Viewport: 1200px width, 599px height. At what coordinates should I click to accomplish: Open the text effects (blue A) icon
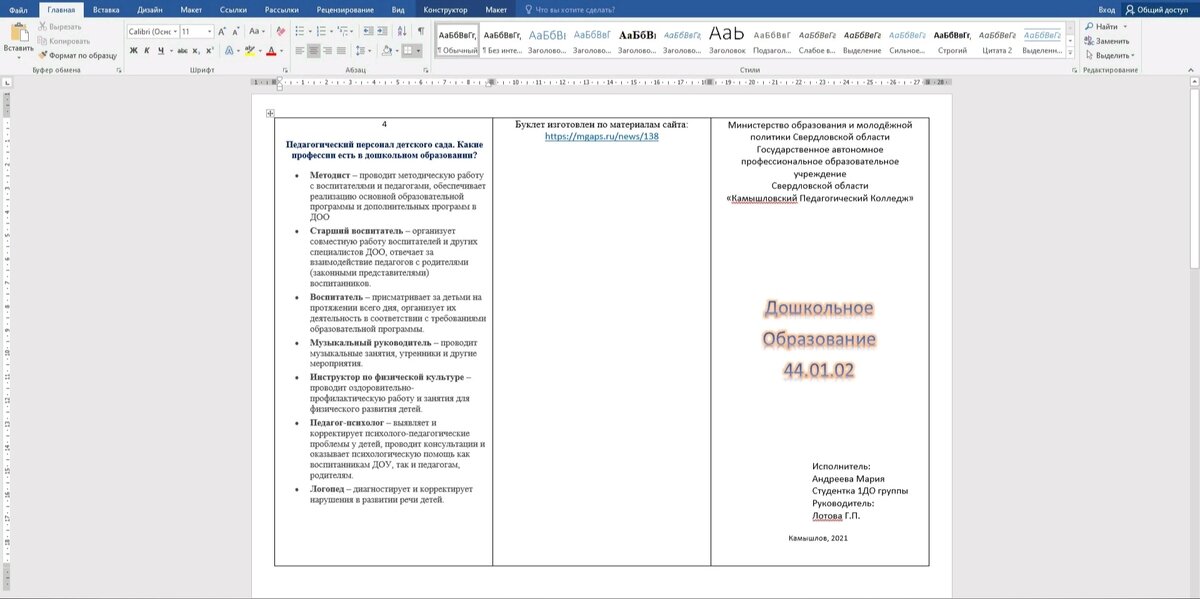pyautogui.click(x=229, y=51)
